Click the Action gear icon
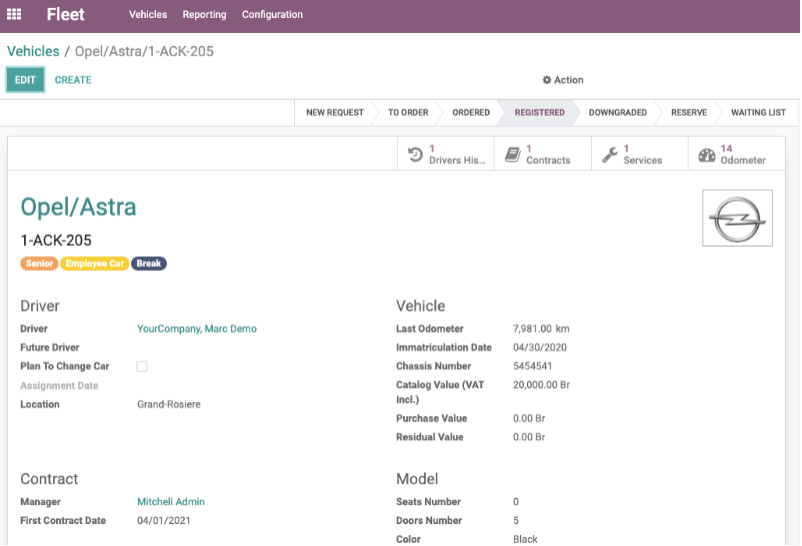 pyautogui.click(x=547, y=80)
